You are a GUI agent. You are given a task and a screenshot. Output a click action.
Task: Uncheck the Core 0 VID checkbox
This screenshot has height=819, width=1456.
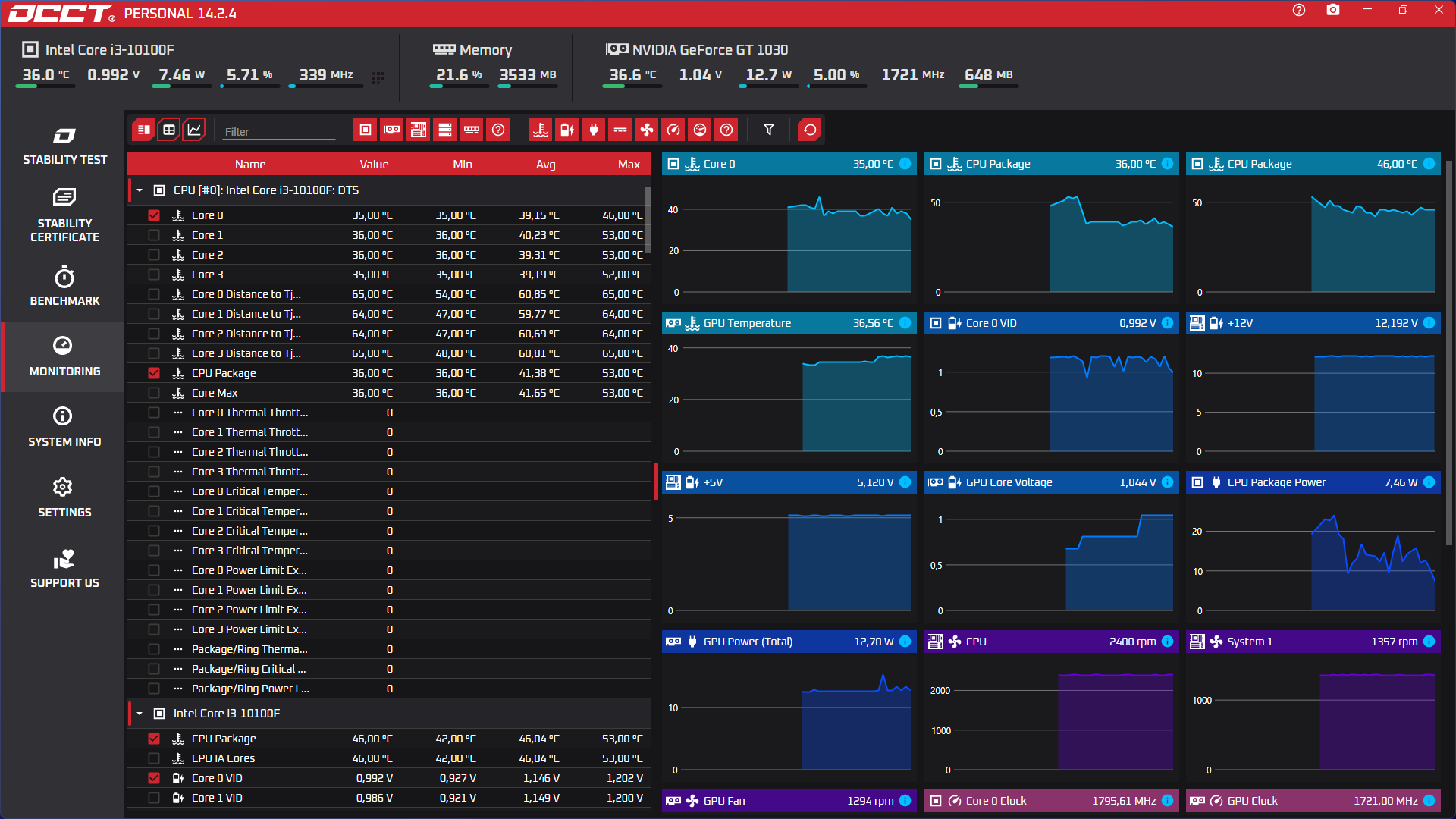click(x=154, y=778)
